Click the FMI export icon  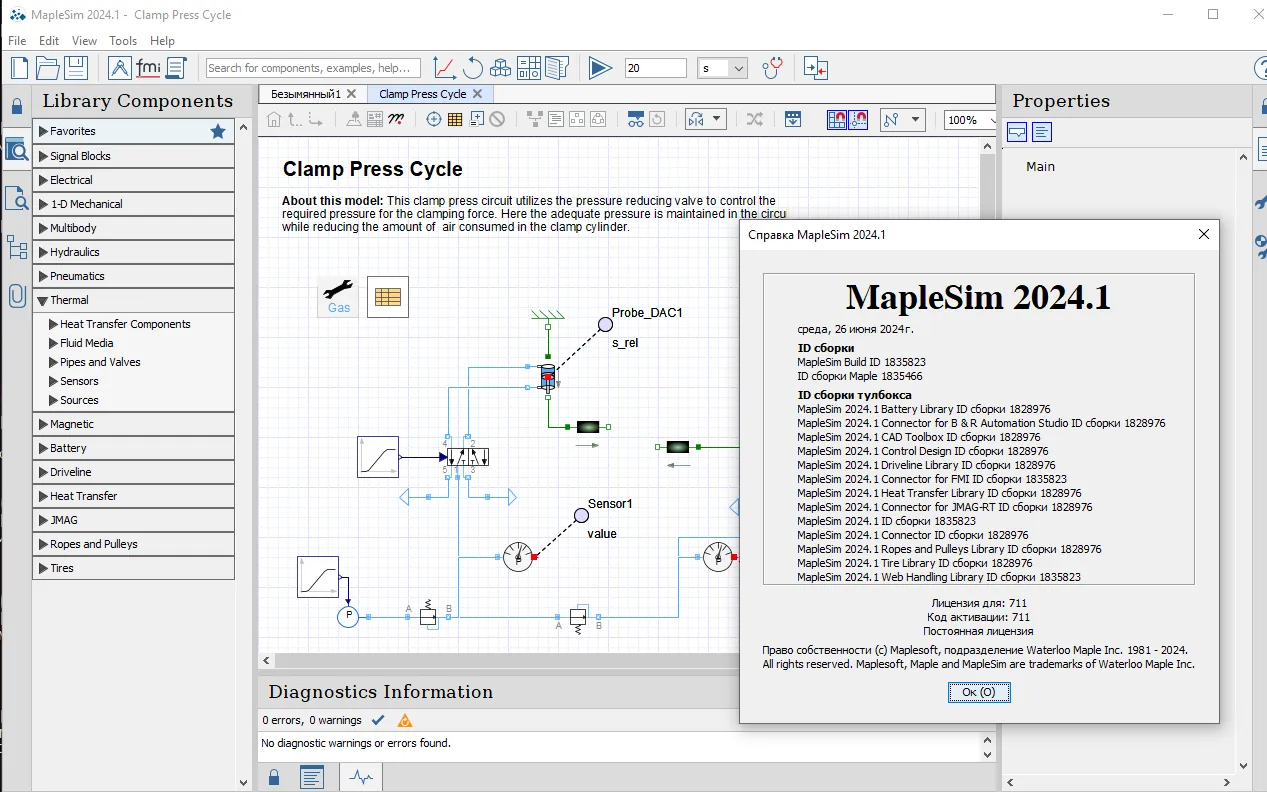click(x=148, y=68)
